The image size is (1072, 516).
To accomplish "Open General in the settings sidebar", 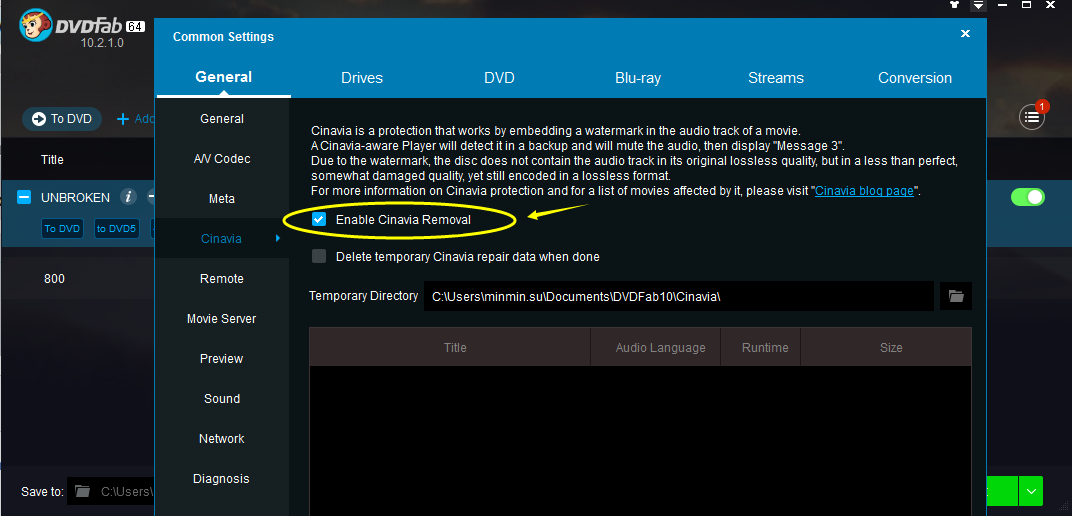I will click(222, 119).
